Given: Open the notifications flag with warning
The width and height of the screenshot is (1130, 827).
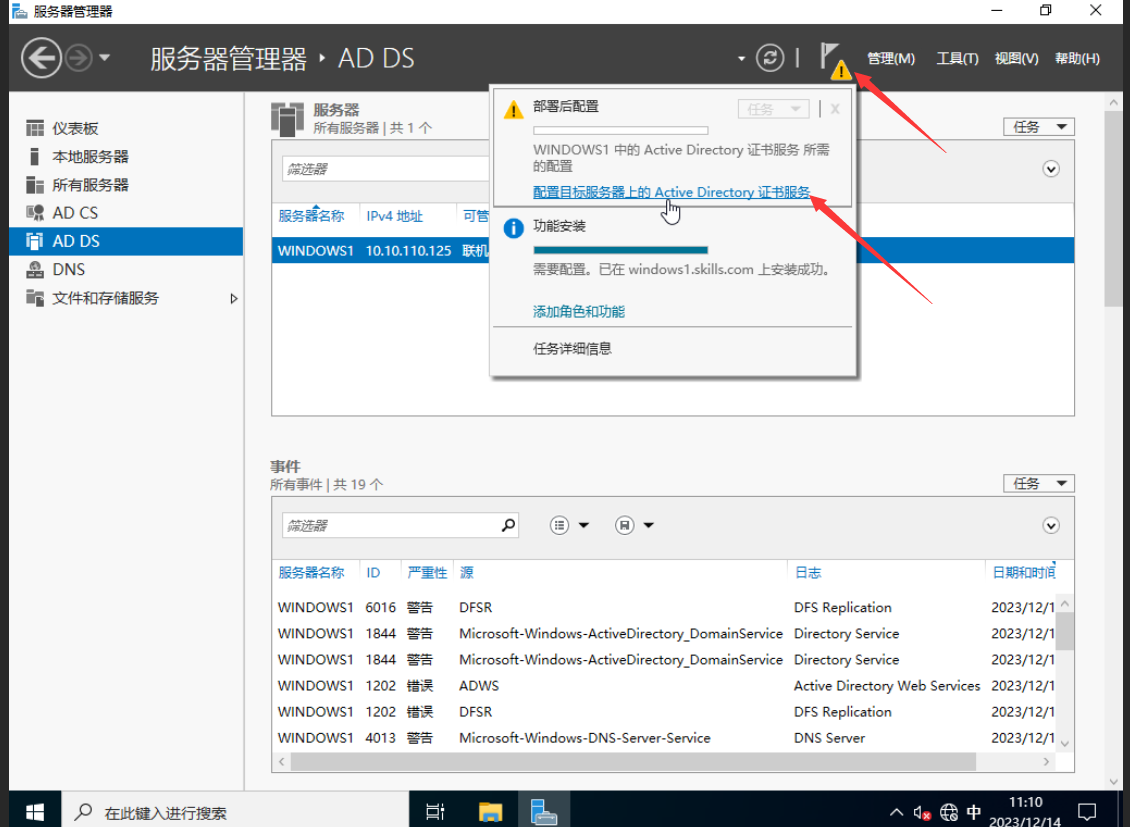Looking at the screenshot, I should pyautogui.click(x=832, y=59).
